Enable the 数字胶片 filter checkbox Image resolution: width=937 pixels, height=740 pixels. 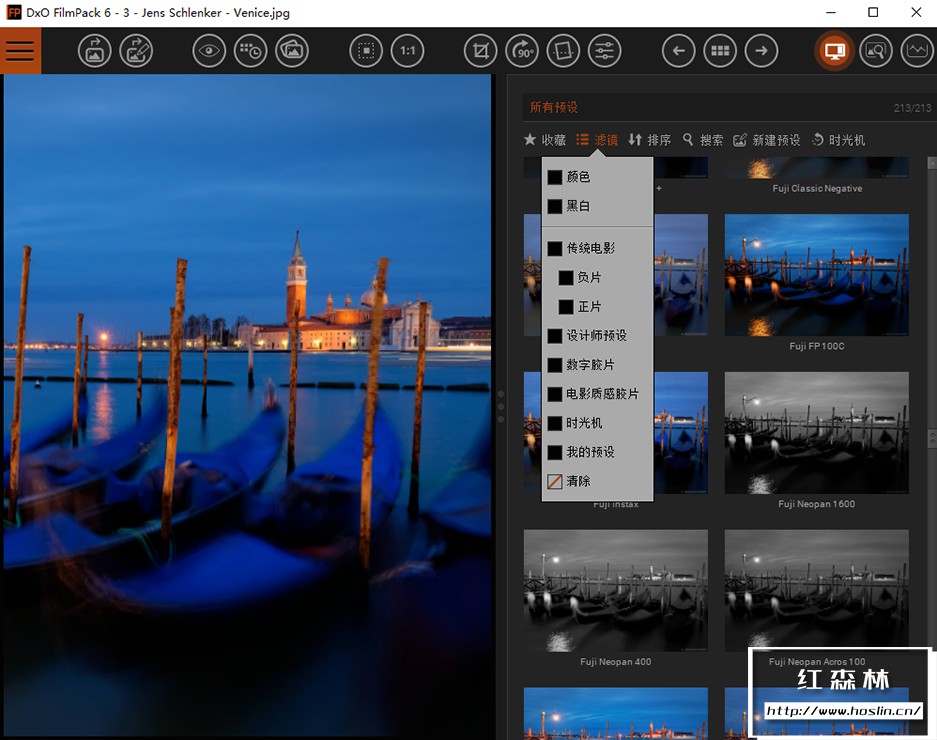(x=555, y=365)
